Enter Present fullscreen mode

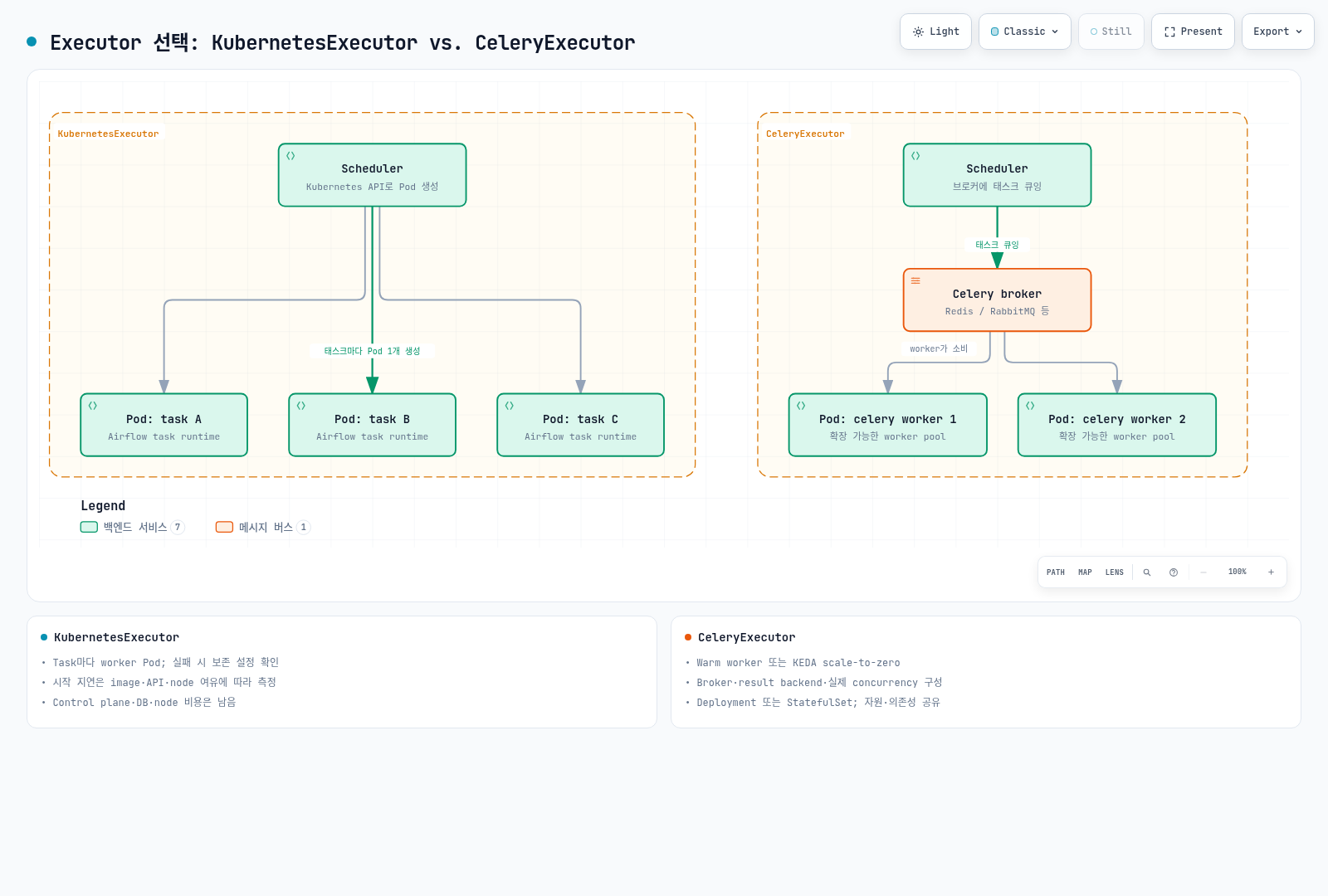point(1193,32)
